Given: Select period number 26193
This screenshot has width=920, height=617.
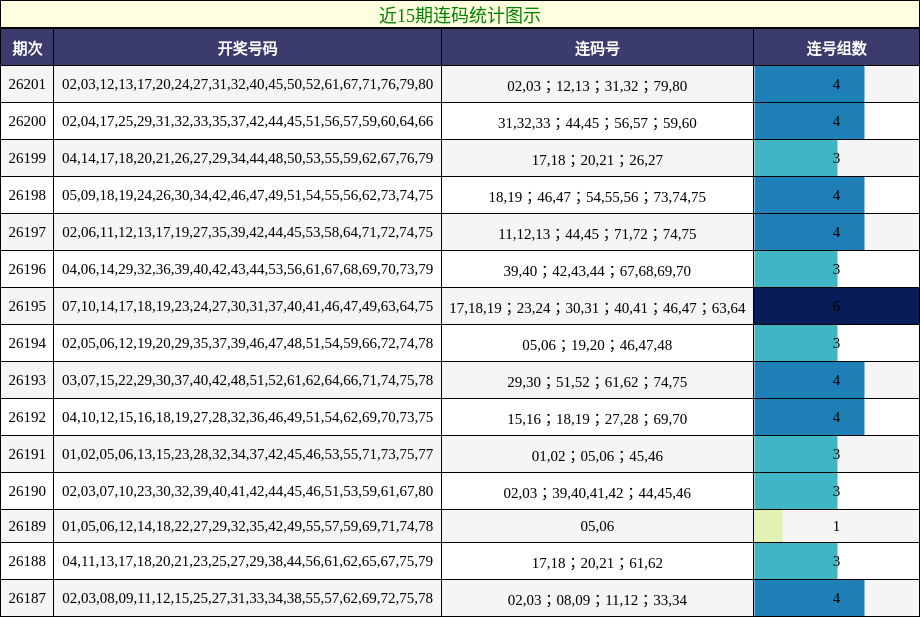Looking at the screenshot, I should point(27,380).
